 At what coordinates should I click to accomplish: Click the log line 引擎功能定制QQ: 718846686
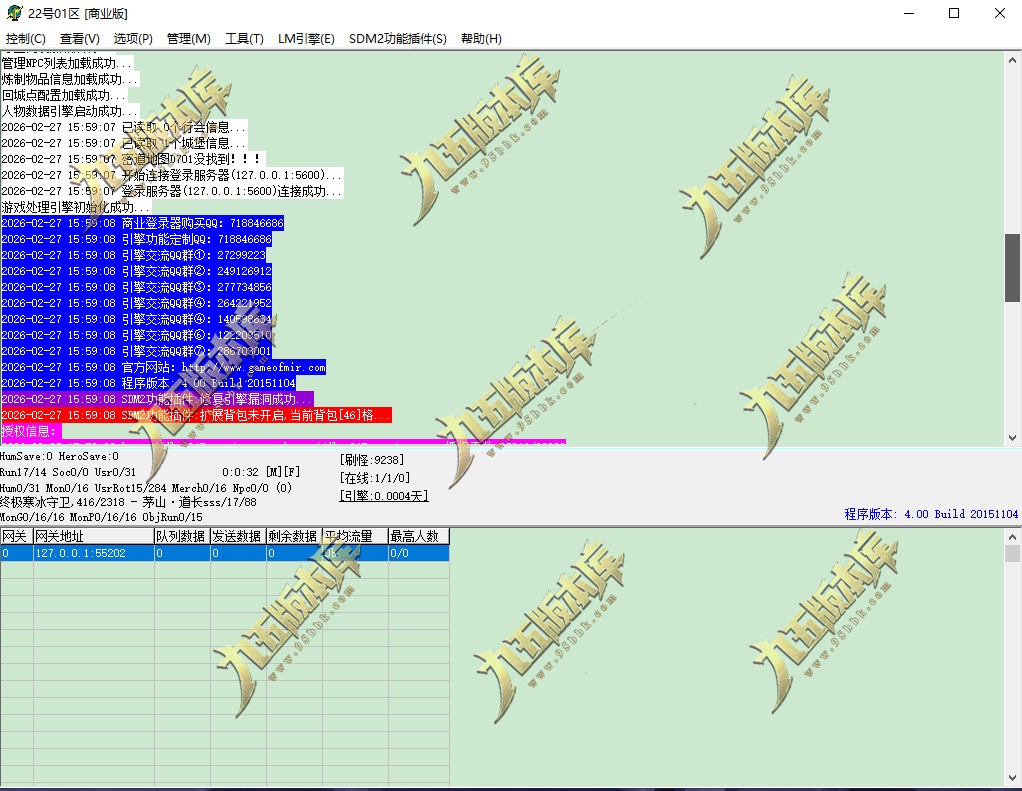tap(137, 239)
